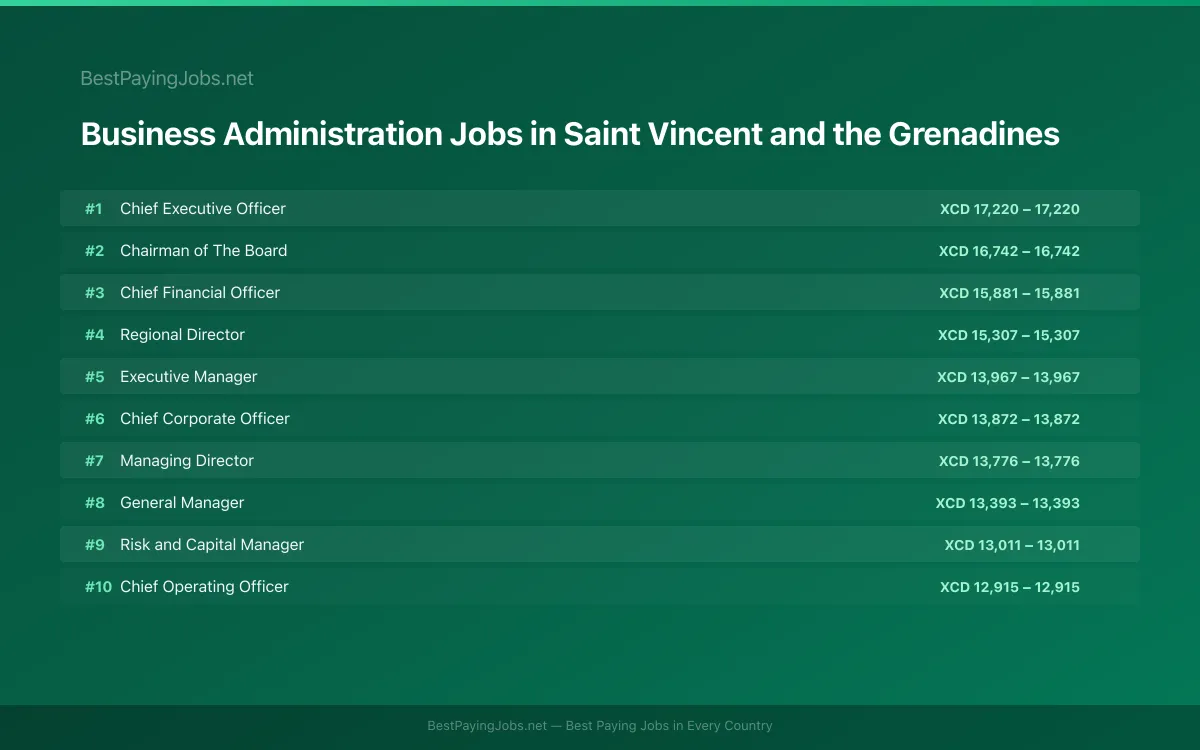The width and height of the screenshot is (1200, 750).
Task: Click the salary XCD 13,011 – 13,011
Action: pos(1012,545)
